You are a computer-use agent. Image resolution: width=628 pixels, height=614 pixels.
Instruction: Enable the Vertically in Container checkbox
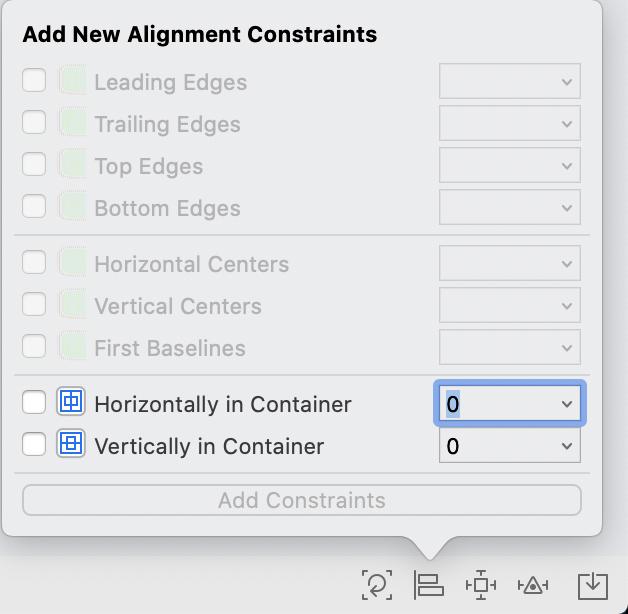pos(34,445)
